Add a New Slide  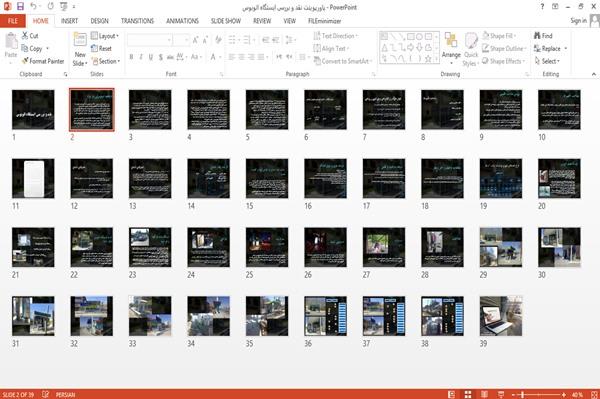(x=80, y=50)
